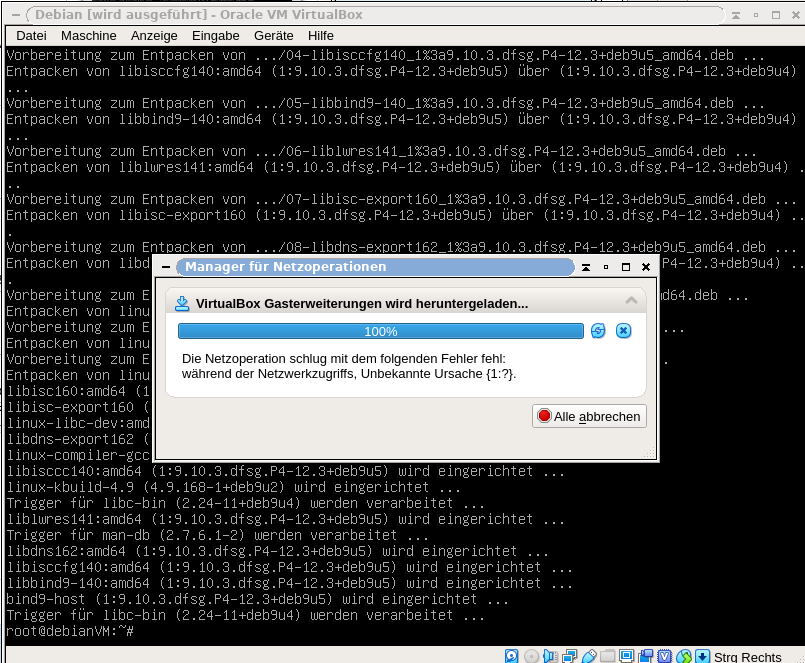Open the Hilfe menu
This screenshot has width=805, height=663.
click(x=321, y=35)
